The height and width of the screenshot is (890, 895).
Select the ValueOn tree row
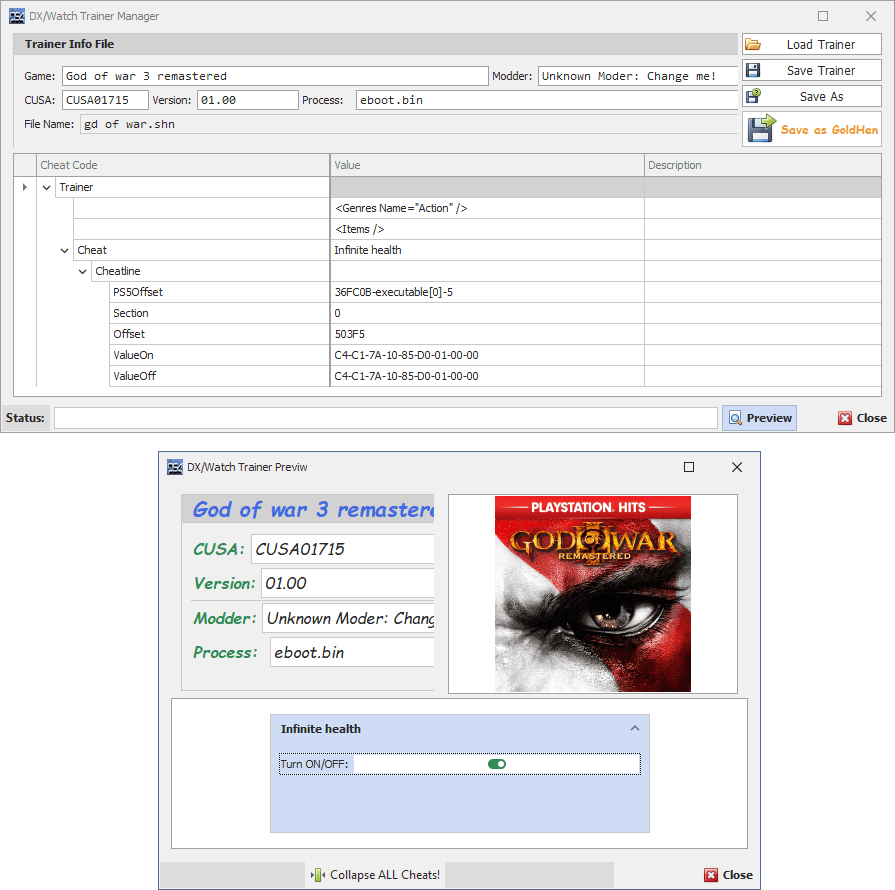[x=219, y=355]
